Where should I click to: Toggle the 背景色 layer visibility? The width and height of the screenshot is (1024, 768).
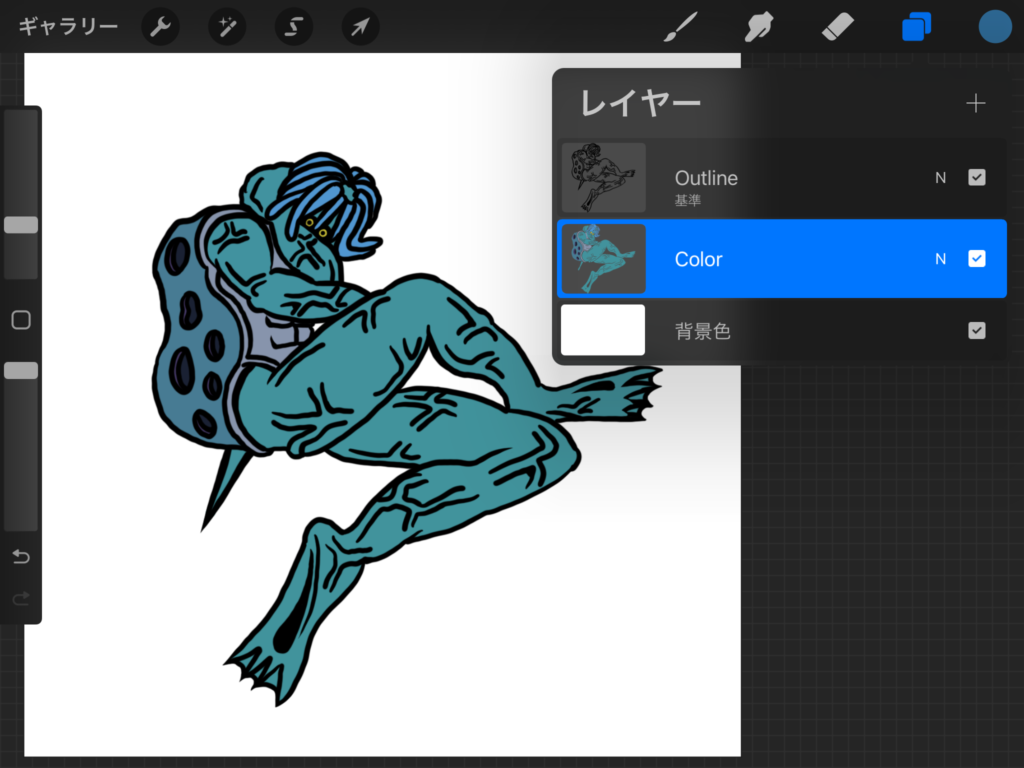click(977, 331)
